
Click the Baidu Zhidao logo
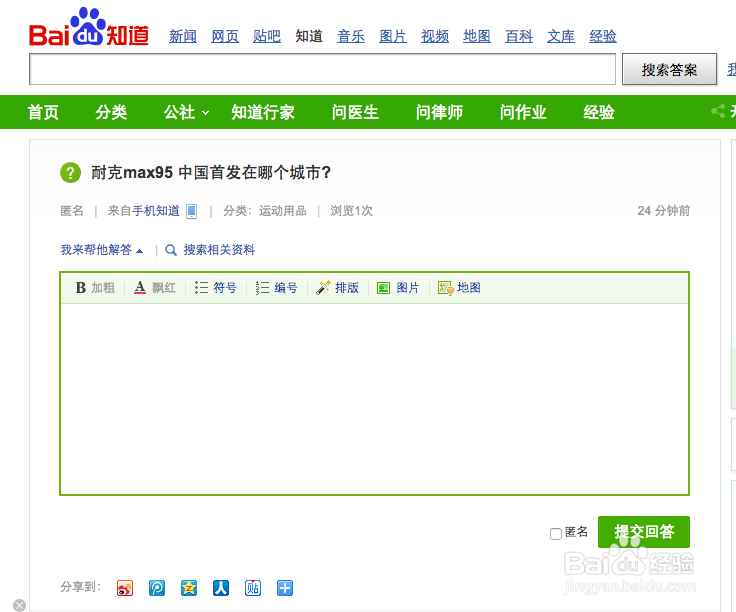pyautogui.click(x=89, y=28)
